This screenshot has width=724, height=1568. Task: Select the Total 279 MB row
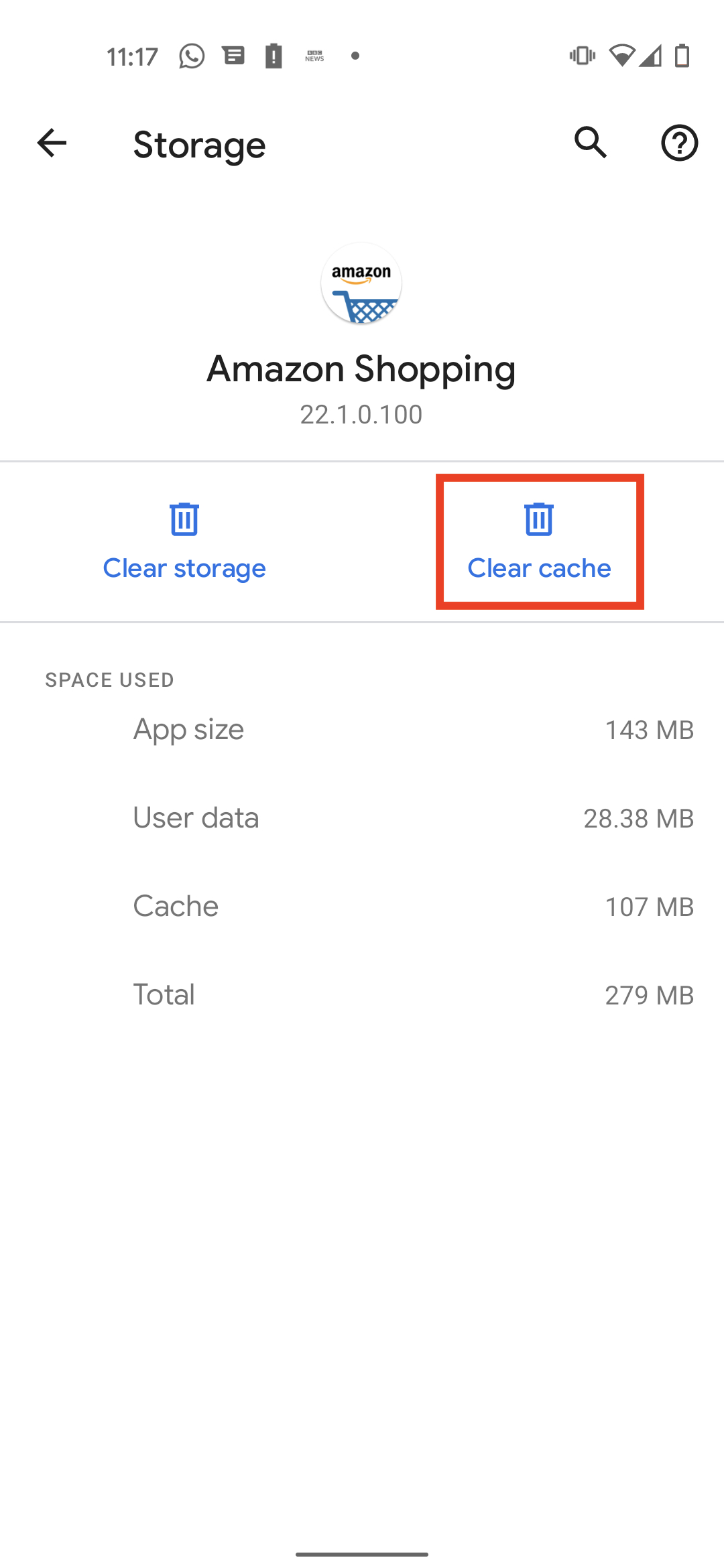coord(362,995)
